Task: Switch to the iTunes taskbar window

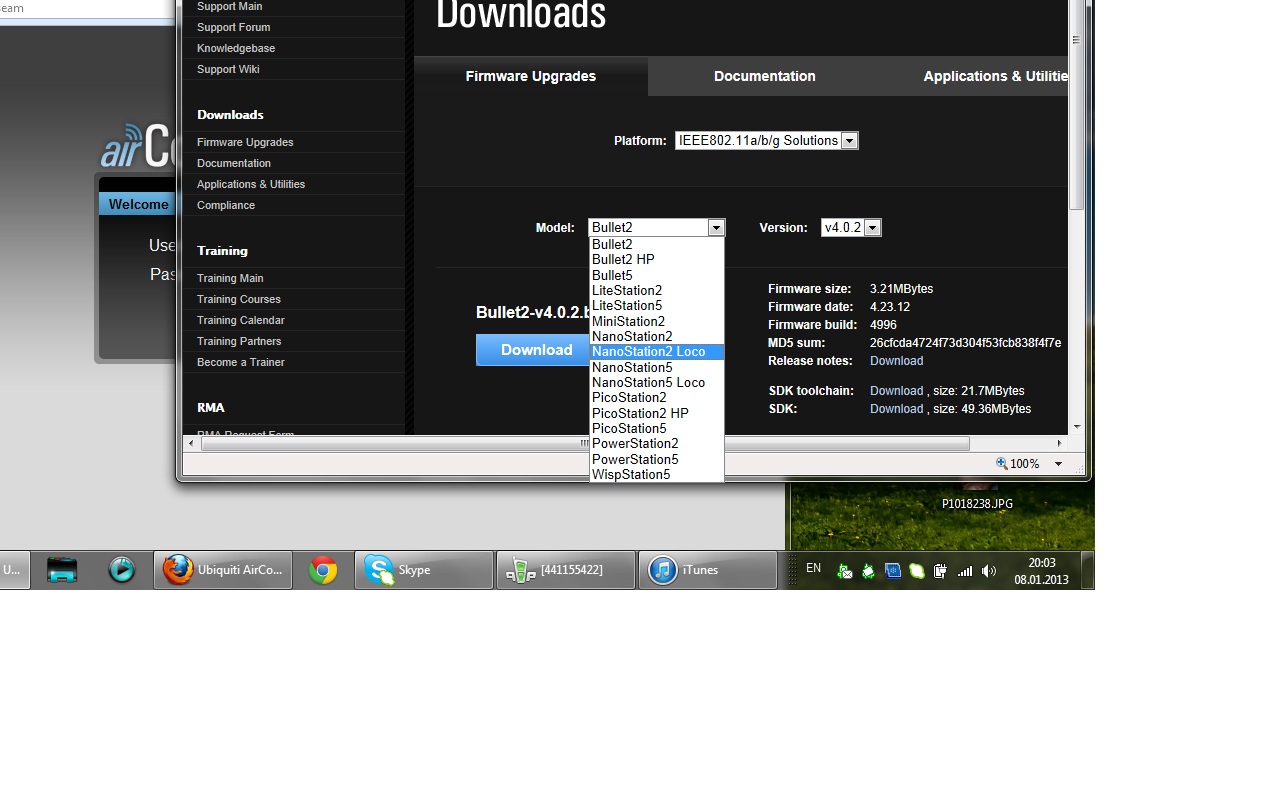Action: [x=708, y=570]
